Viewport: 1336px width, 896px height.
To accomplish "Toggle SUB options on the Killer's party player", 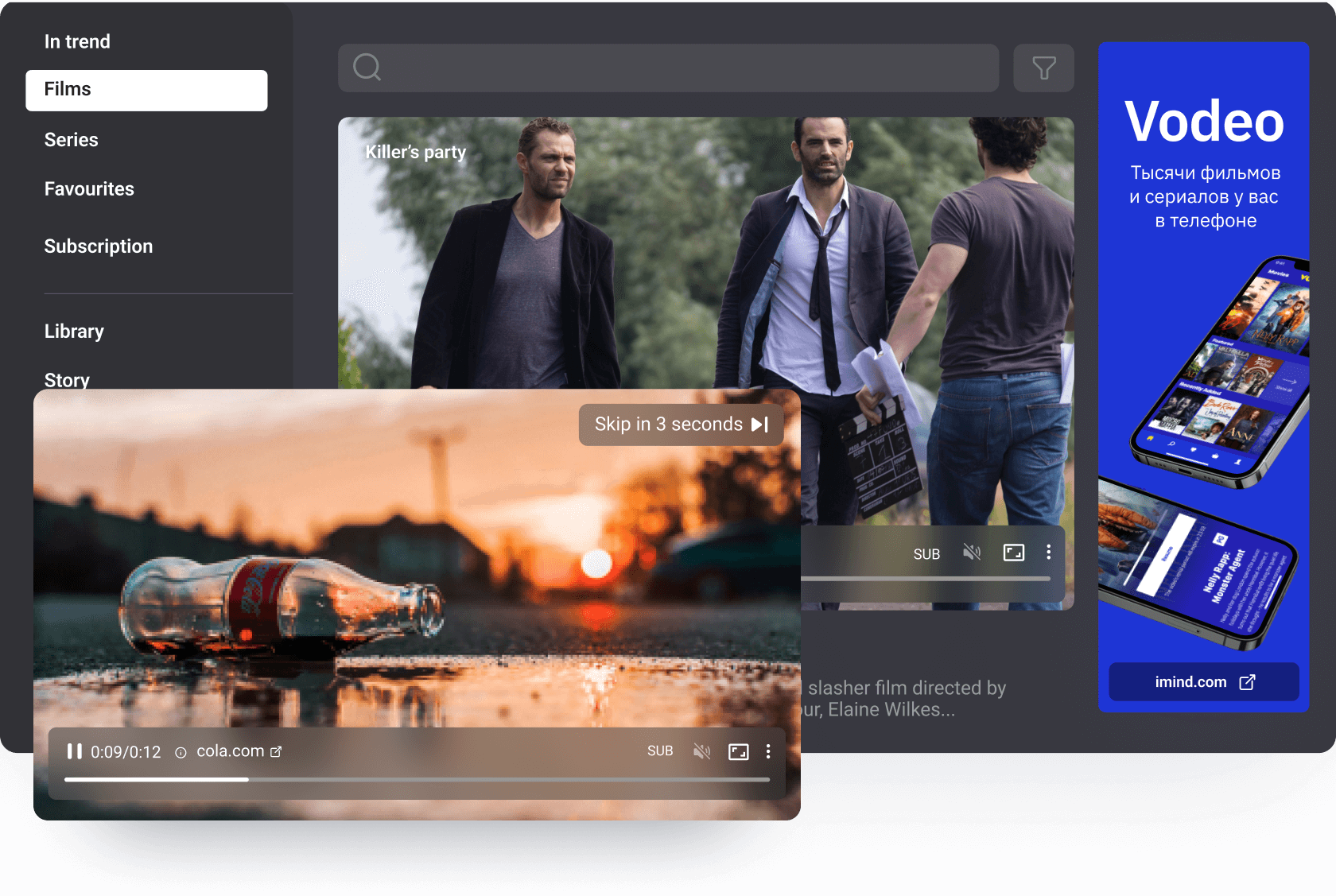I will tap(926, 553).
